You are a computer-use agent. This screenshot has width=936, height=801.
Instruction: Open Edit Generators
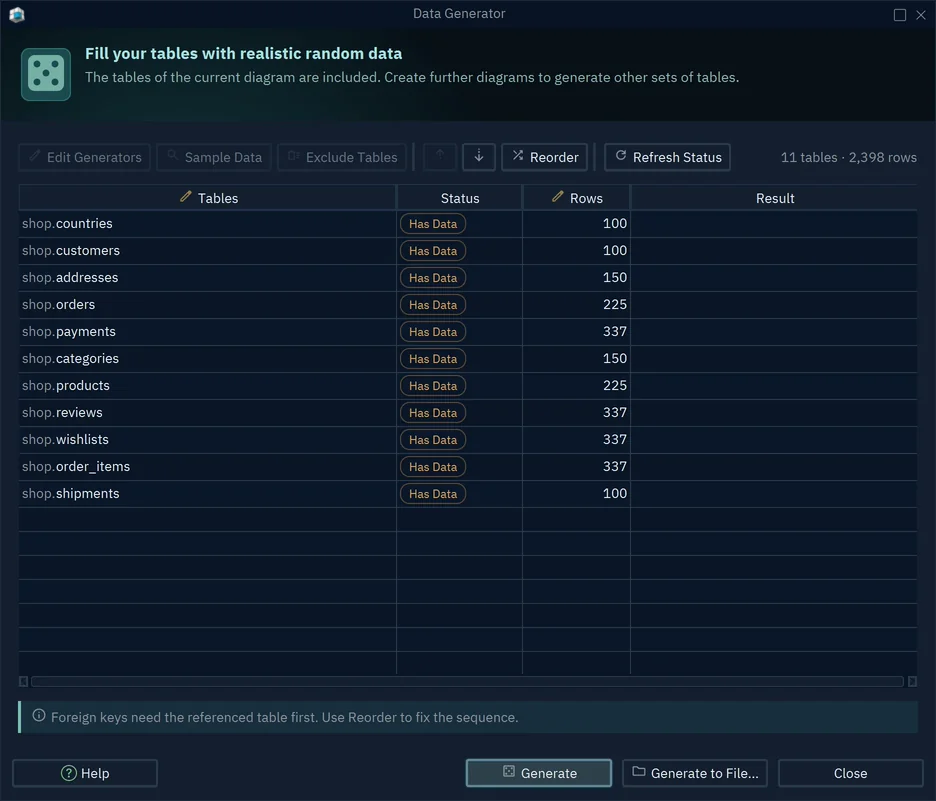(84, 157)
